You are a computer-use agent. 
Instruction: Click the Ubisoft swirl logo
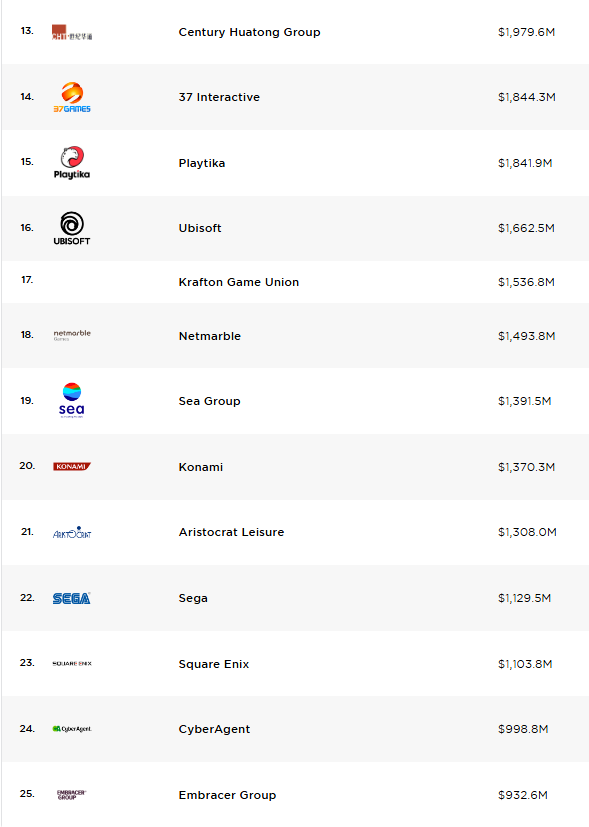(x=72, y=228)
